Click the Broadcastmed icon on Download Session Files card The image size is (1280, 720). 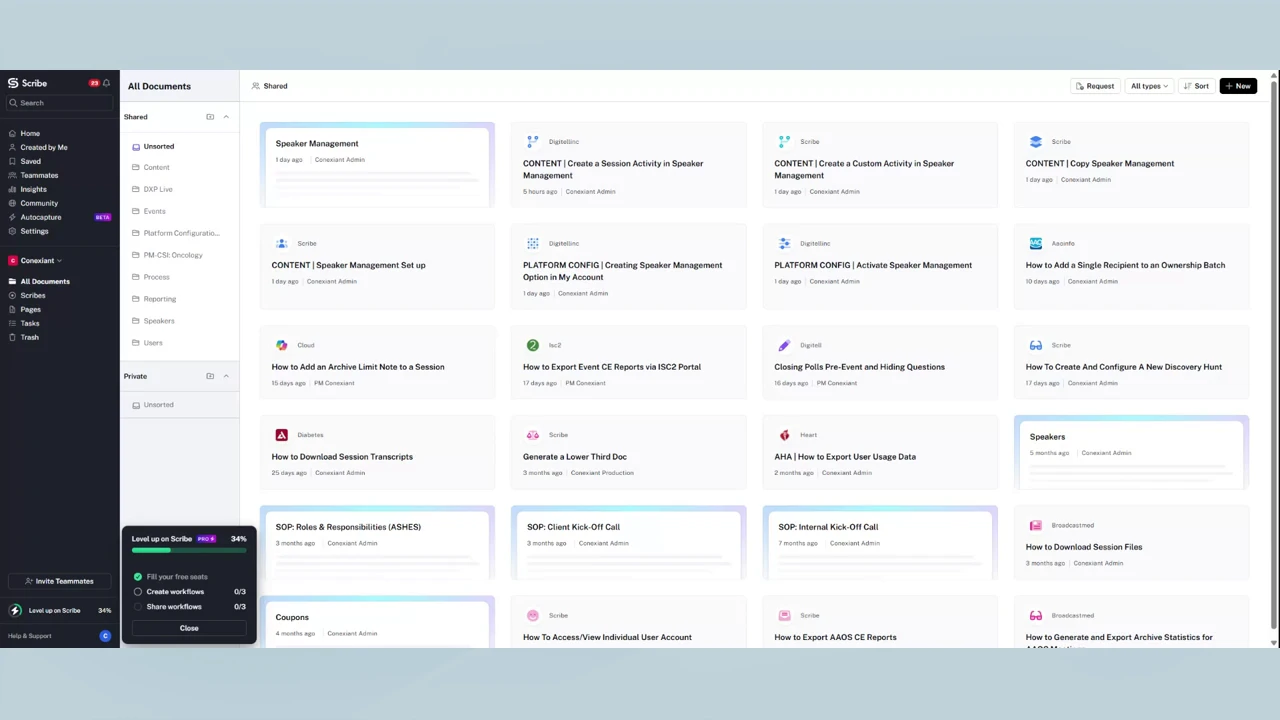tap(1035, 525)
